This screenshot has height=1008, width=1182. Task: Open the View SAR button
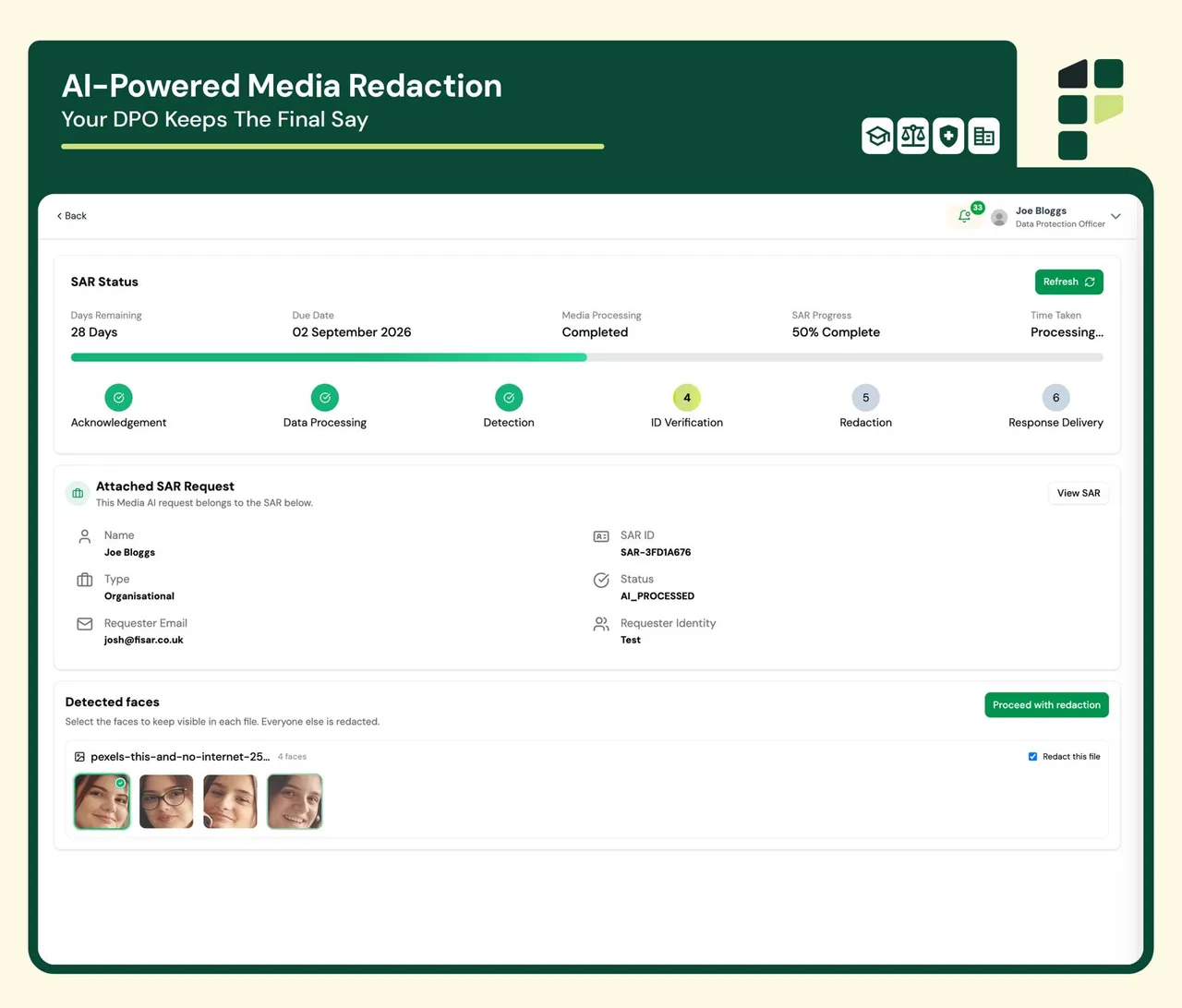coord(1079,493)
